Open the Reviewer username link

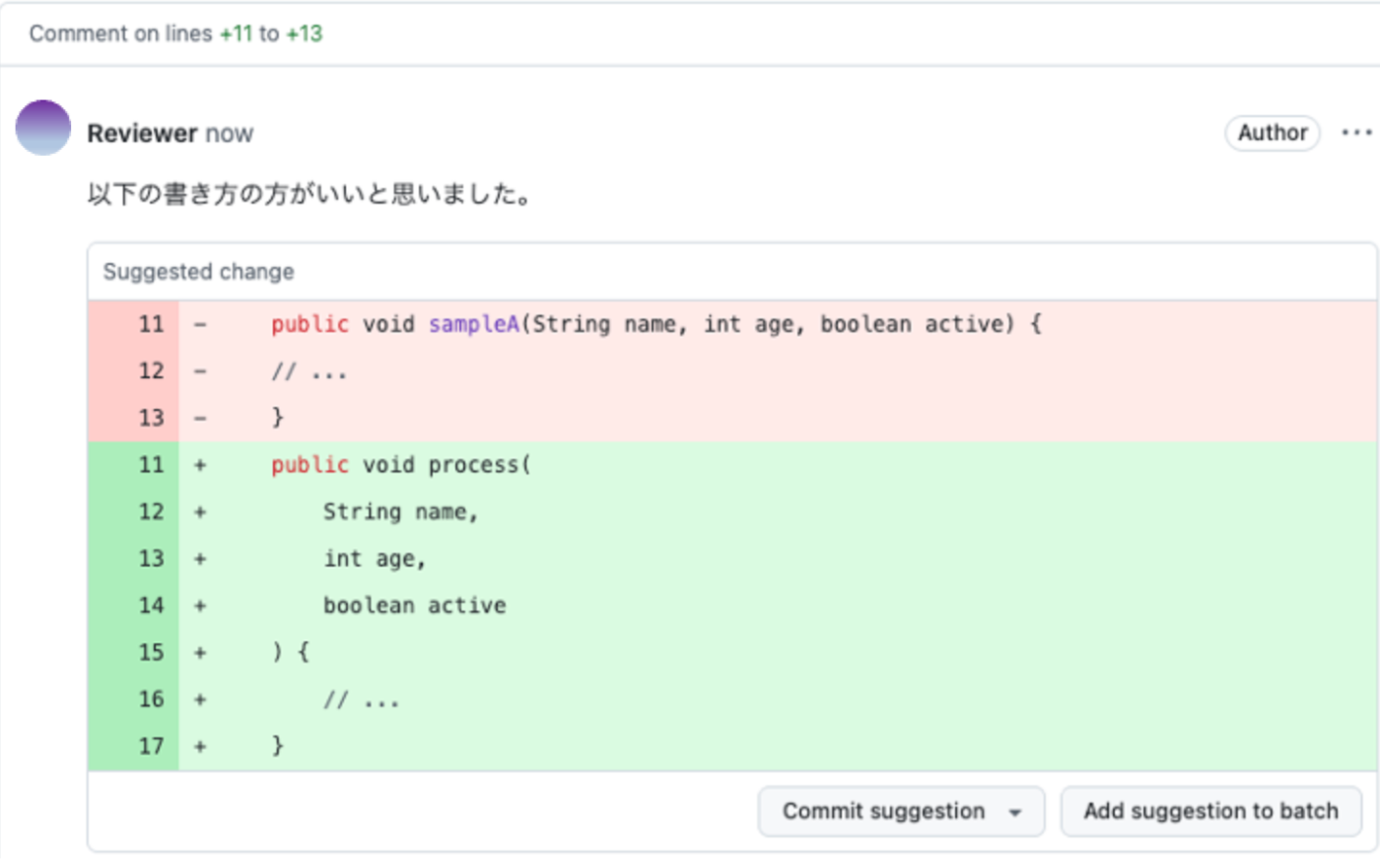tap(142, 134)
